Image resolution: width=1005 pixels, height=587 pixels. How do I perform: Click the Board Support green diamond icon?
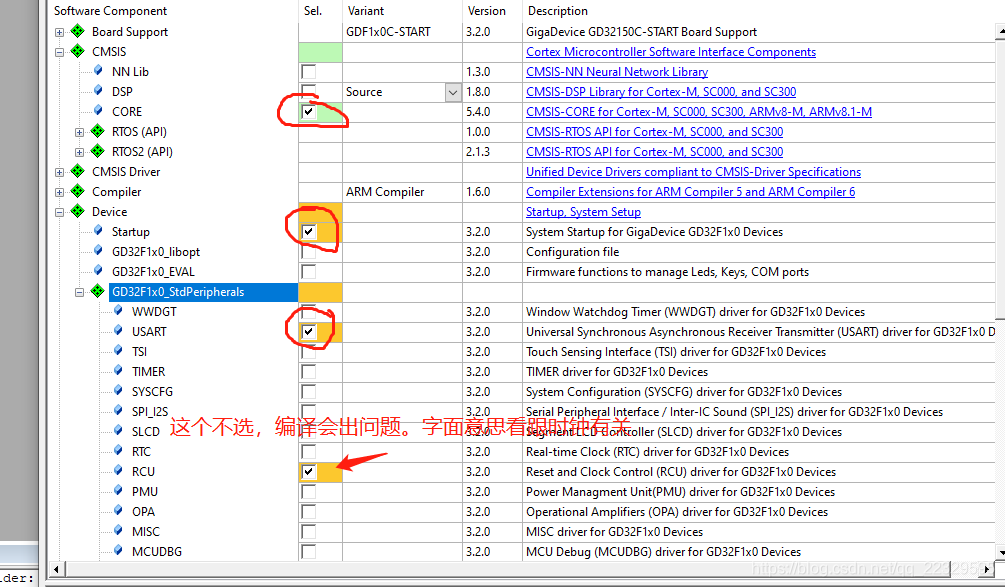point(78,31)
